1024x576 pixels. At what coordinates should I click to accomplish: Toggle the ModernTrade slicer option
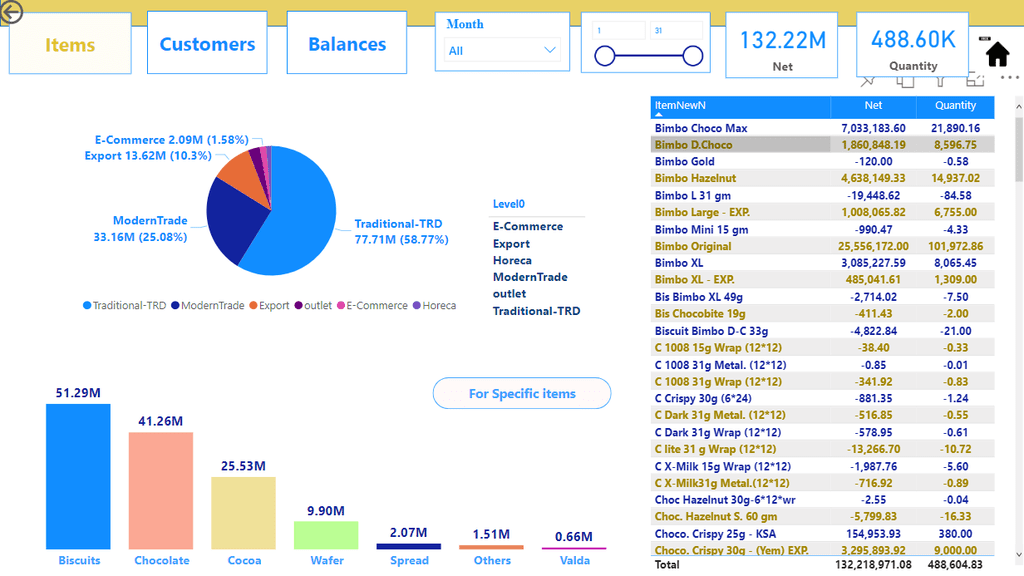click(x=529, y=278)
